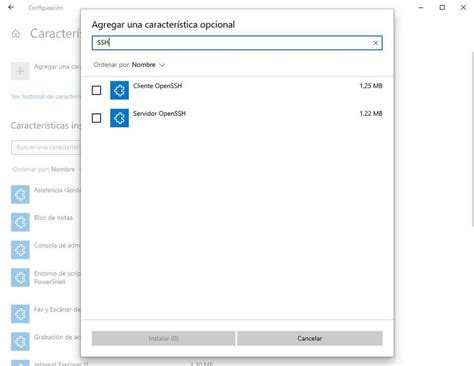Screen dimensions: 474x366
Task: Clear the SSH search text
Action: tap(375, 43)
